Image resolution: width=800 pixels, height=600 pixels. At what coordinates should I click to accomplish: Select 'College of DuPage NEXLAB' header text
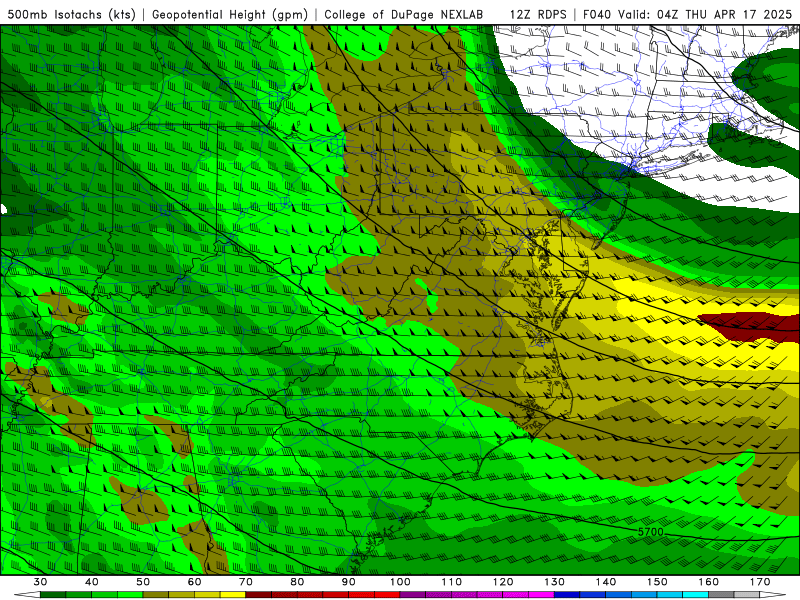coord(404,15)
